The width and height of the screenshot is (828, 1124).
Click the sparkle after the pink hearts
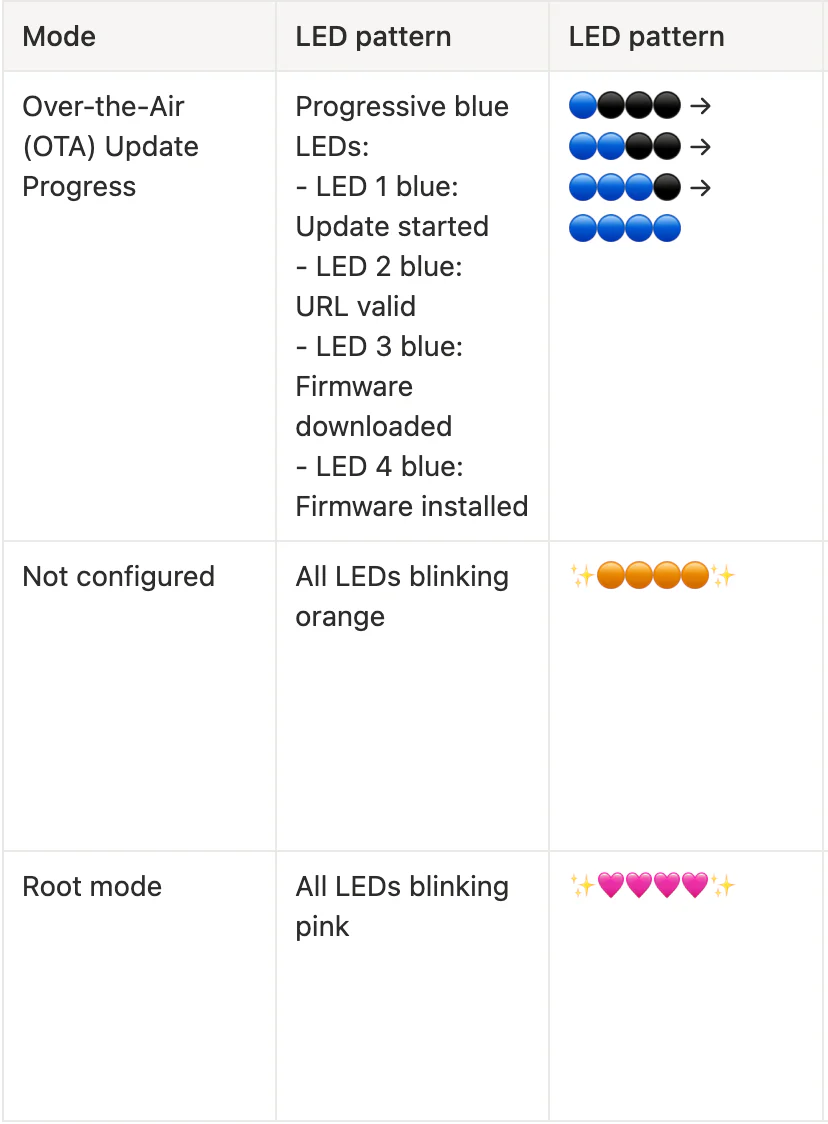[x=723, y=886]
